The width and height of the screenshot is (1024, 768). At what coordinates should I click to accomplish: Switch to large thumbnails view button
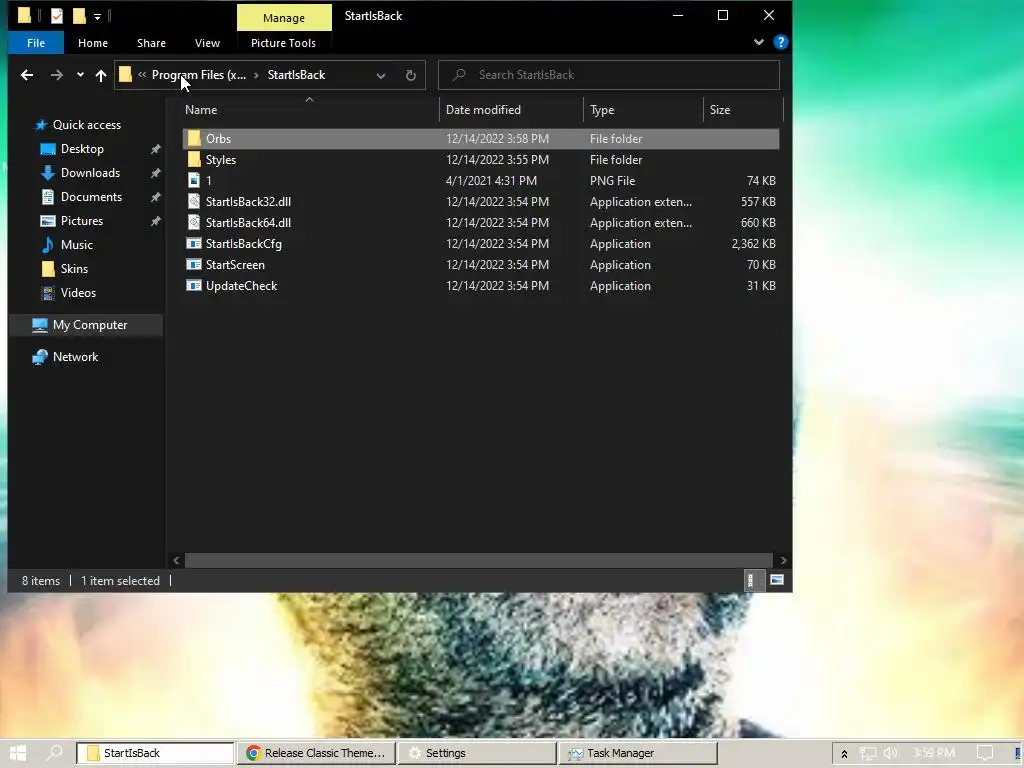[777, 580]
